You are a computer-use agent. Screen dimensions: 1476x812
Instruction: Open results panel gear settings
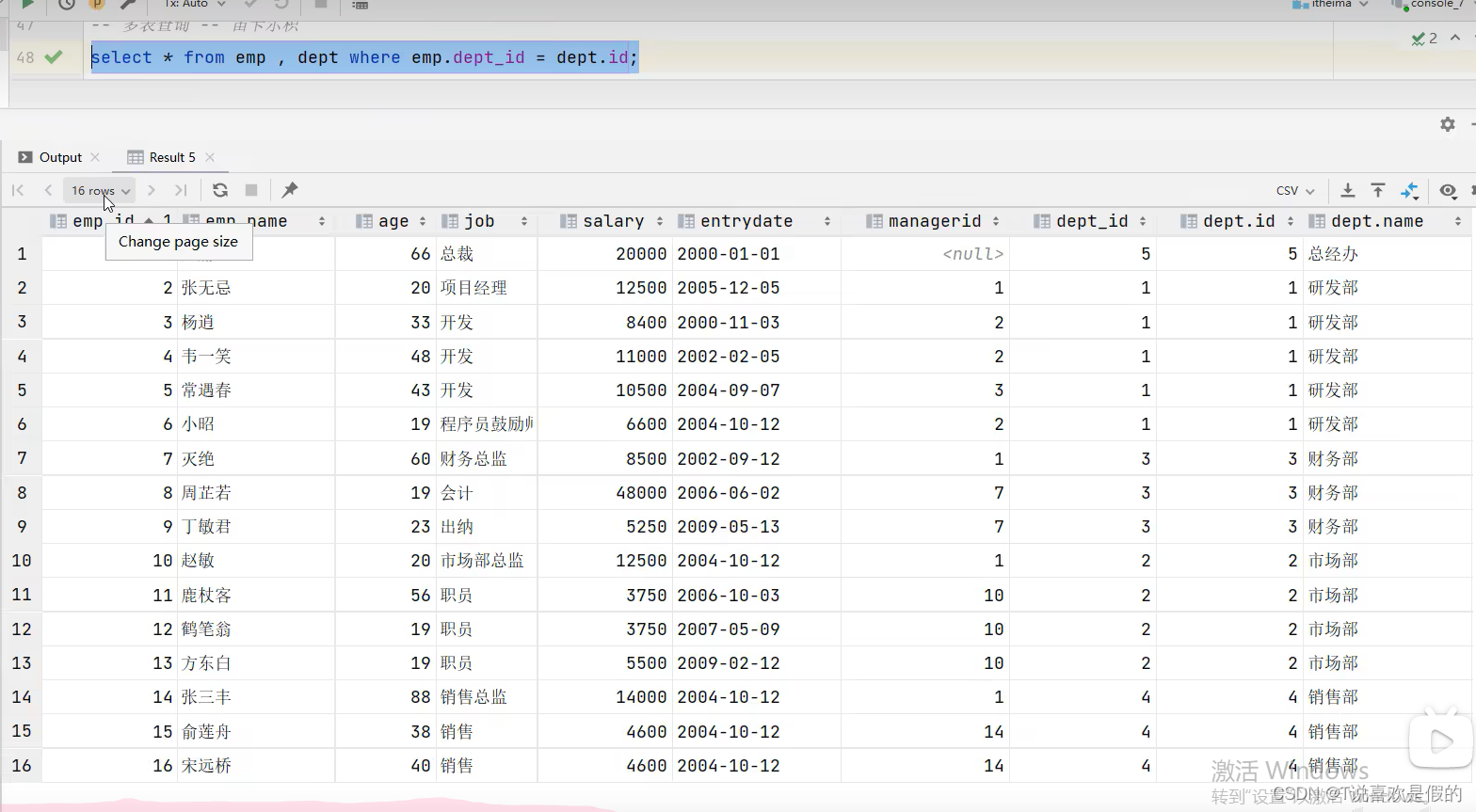point(1448,124)
